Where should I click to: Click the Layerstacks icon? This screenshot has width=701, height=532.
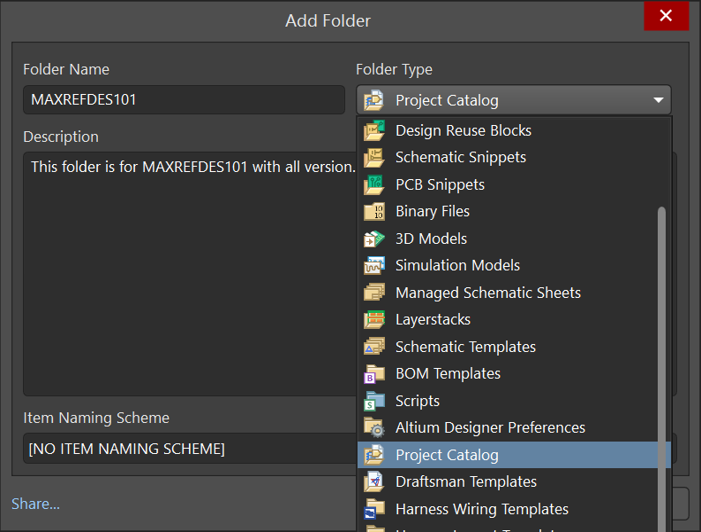pos(374,320)
